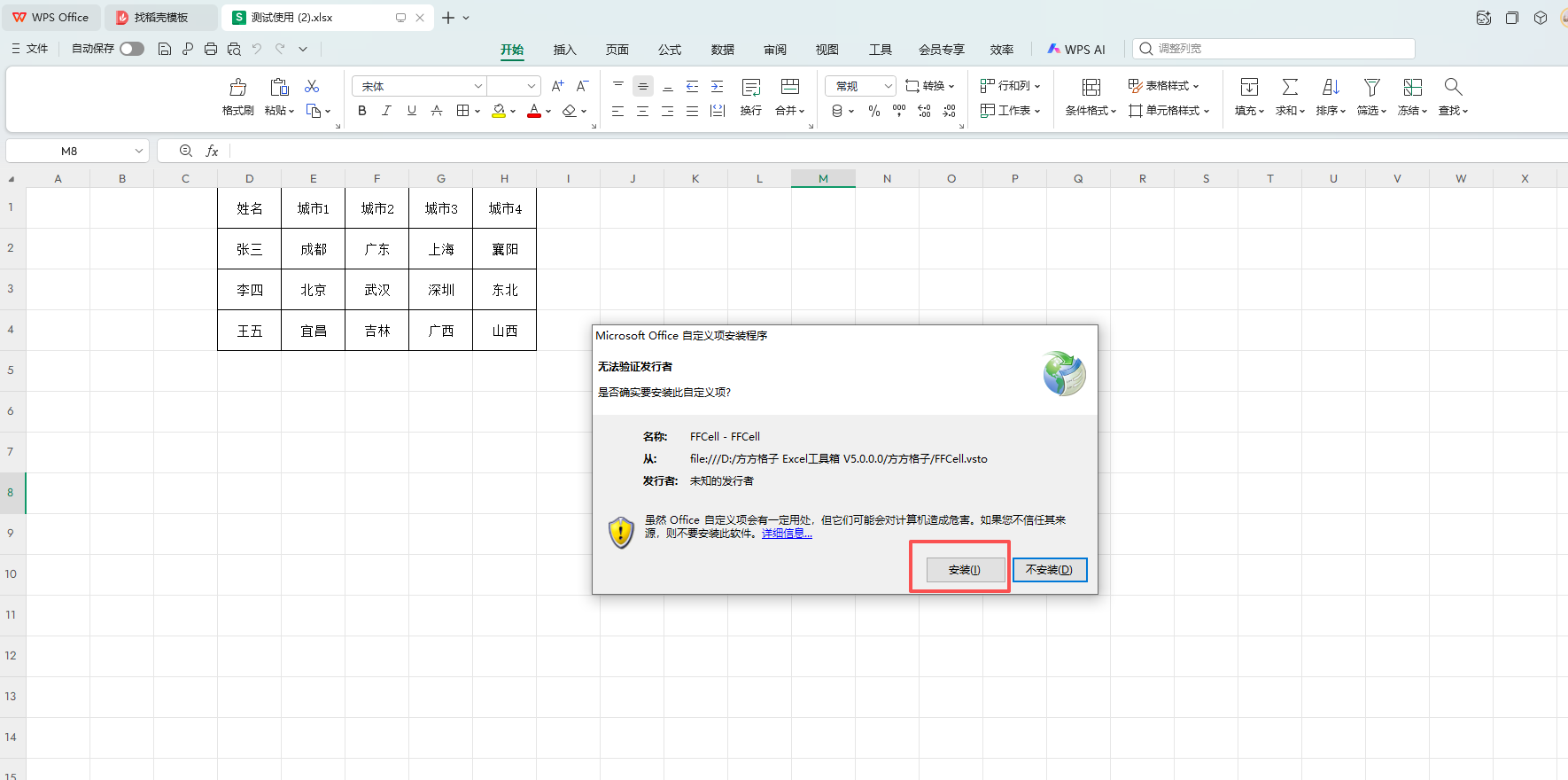Screen dimensions: 1568x780
Task: Toggle justify alignment button
Action: point(692,111)
